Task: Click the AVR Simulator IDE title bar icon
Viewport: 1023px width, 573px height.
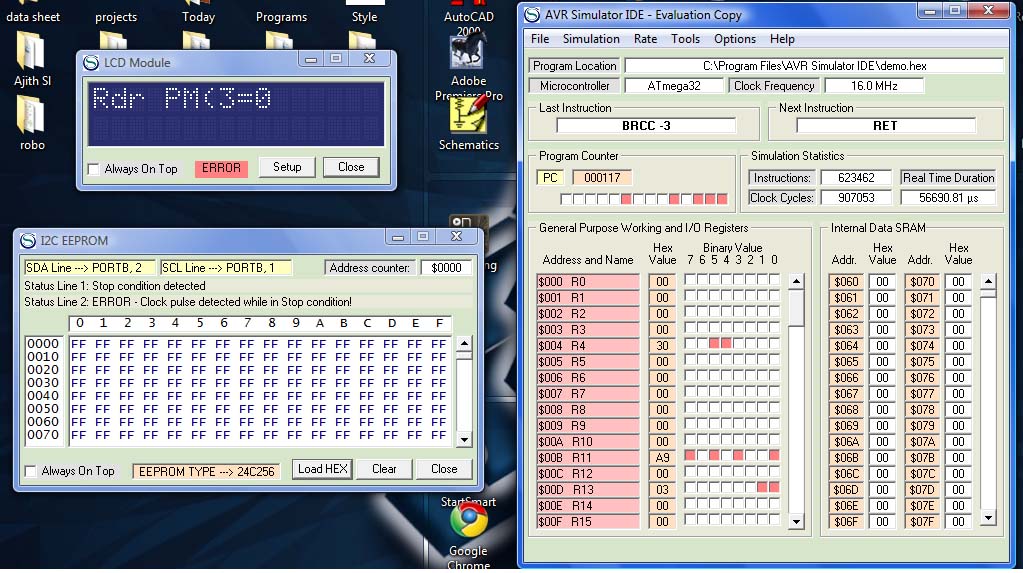Action: click(532, 14)
